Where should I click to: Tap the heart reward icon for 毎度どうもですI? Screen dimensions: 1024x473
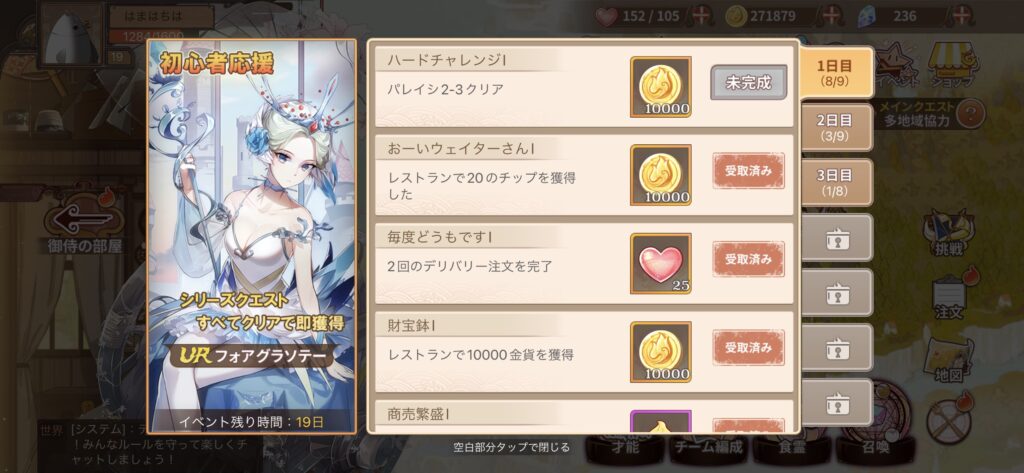pyautogui.click(x=660, y=263)
